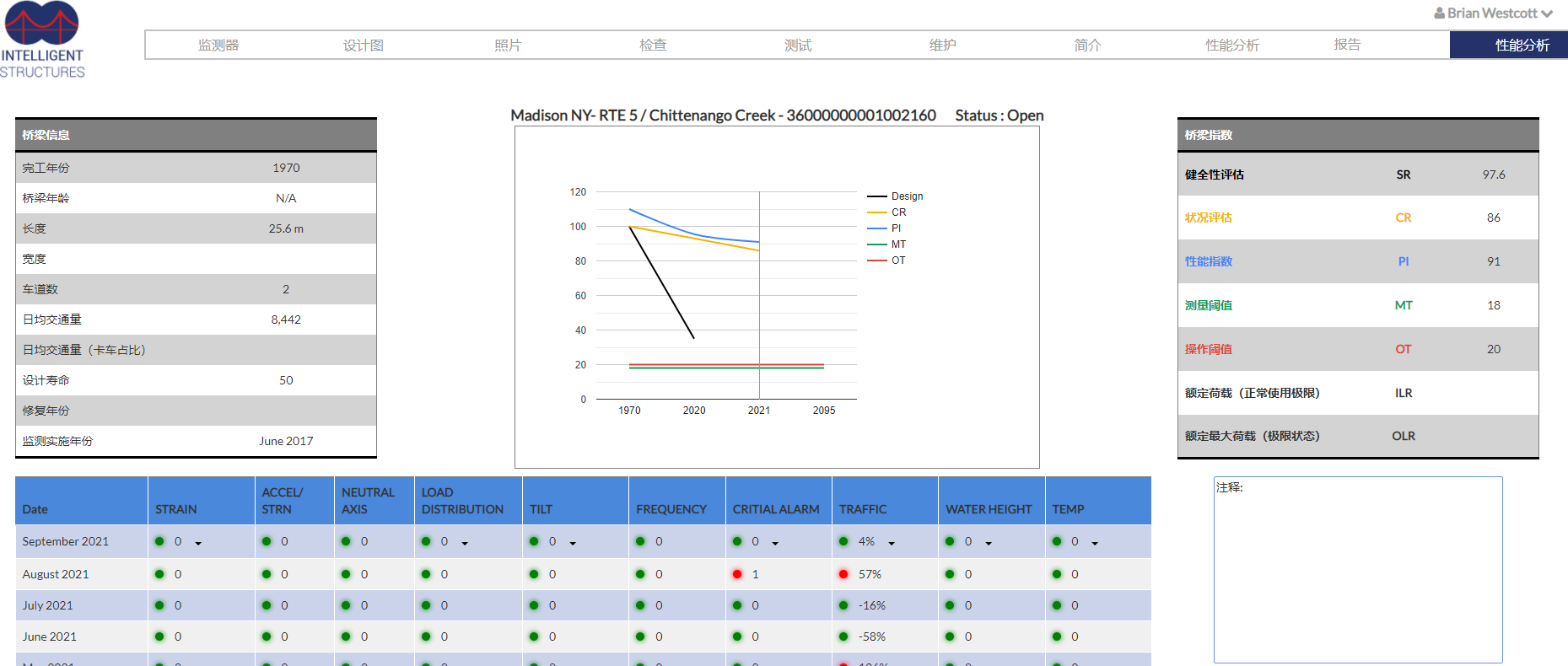Click green frequency dot for September 2021

640,541
